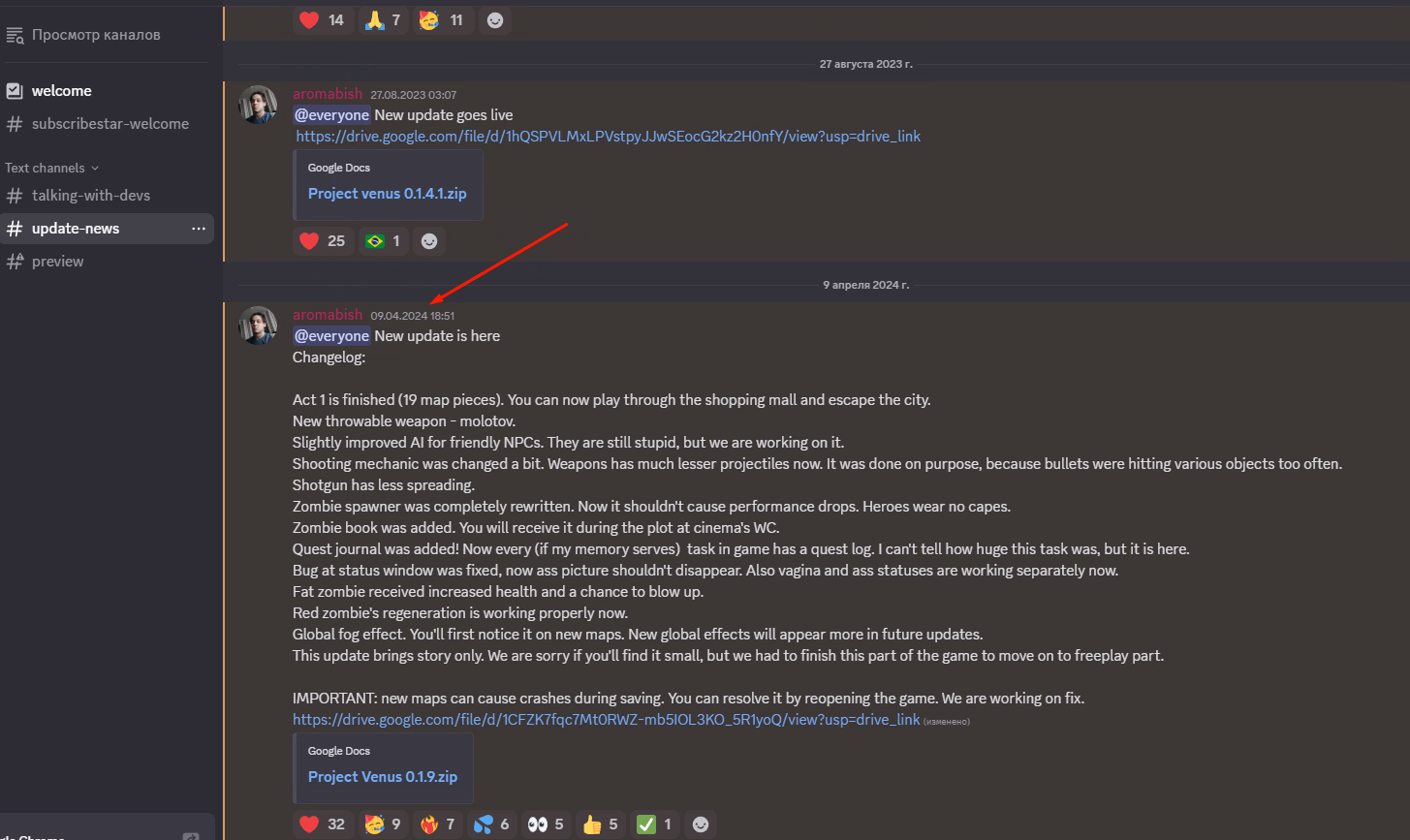Toggle Brazil flag reaction

coord(383,240)
